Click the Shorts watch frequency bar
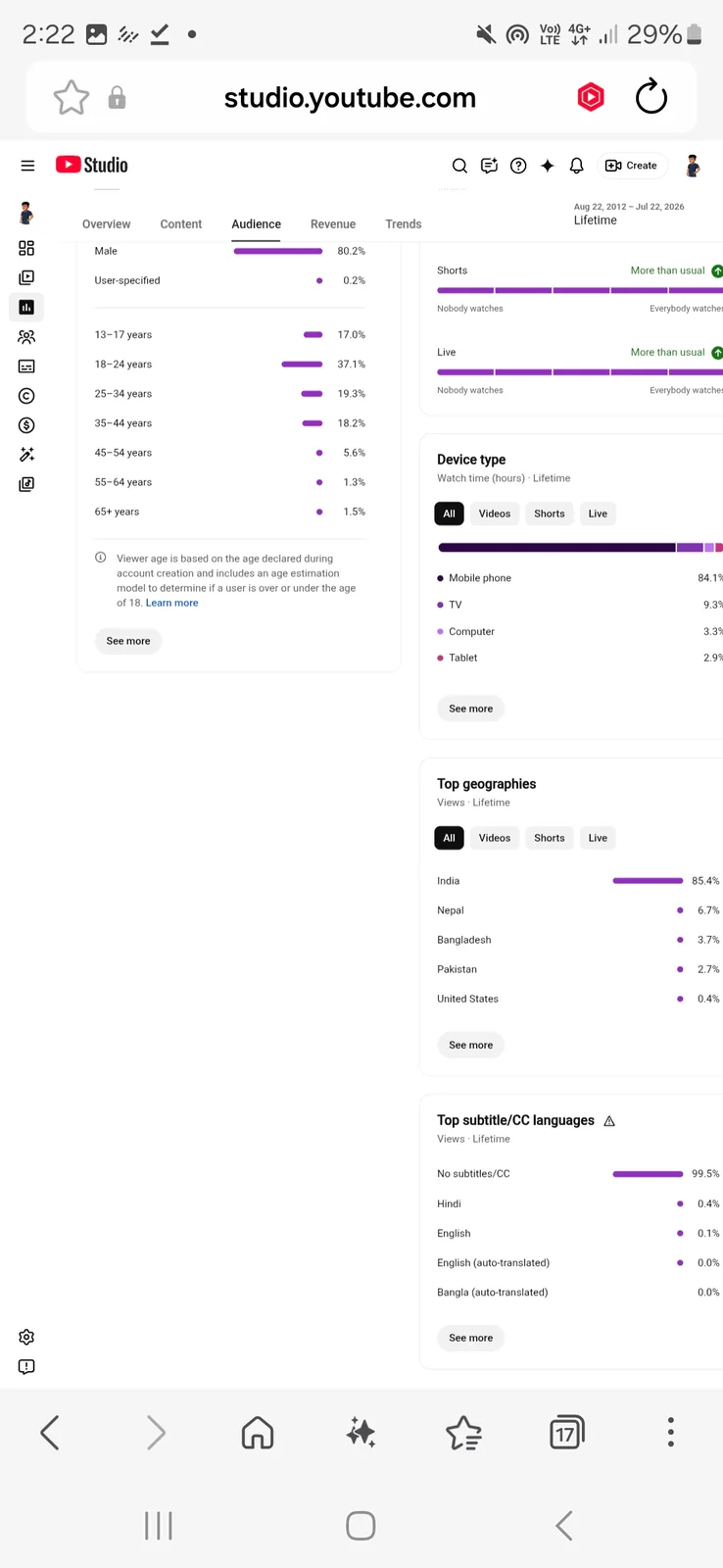 (x=580, y=290)
